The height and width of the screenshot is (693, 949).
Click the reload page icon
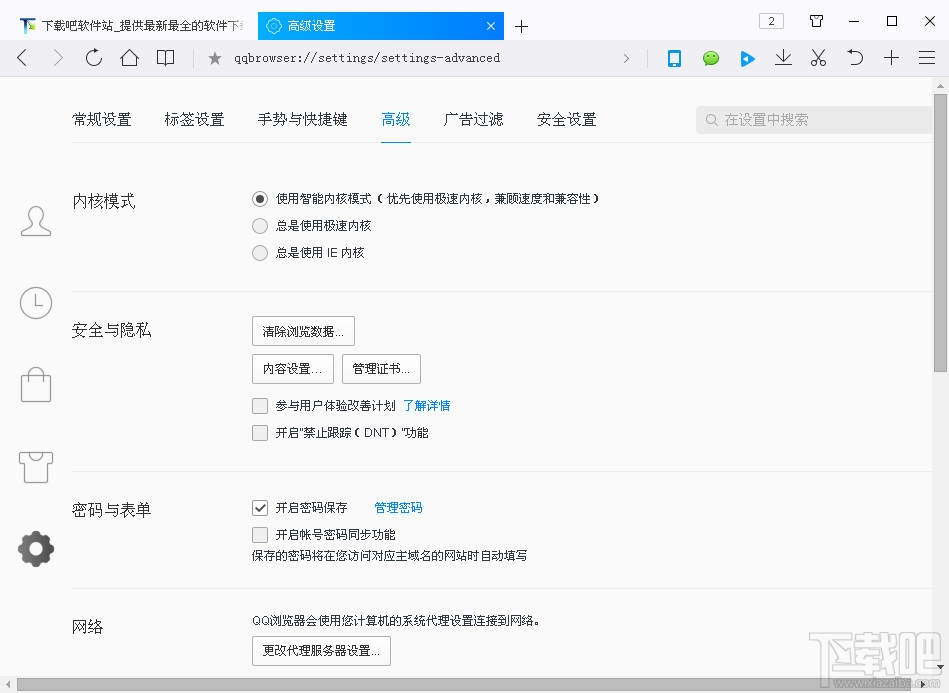[93, 58]
